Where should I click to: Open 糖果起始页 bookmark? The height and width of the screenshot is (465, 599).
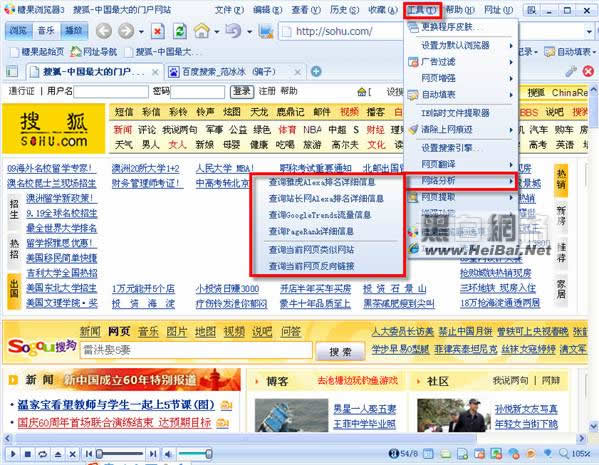point(37,52)
